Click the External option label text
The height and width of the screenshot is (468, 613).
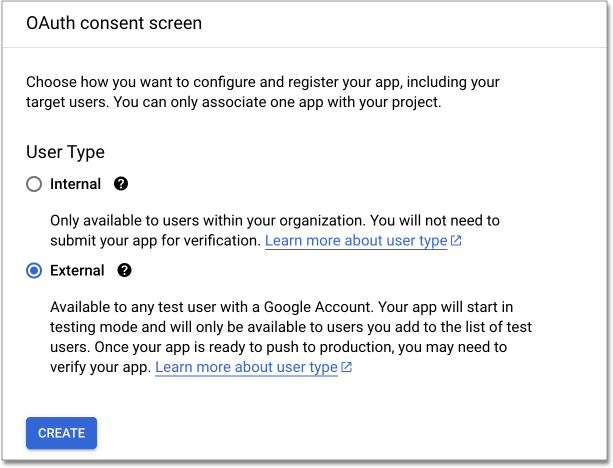click(77, 270)
